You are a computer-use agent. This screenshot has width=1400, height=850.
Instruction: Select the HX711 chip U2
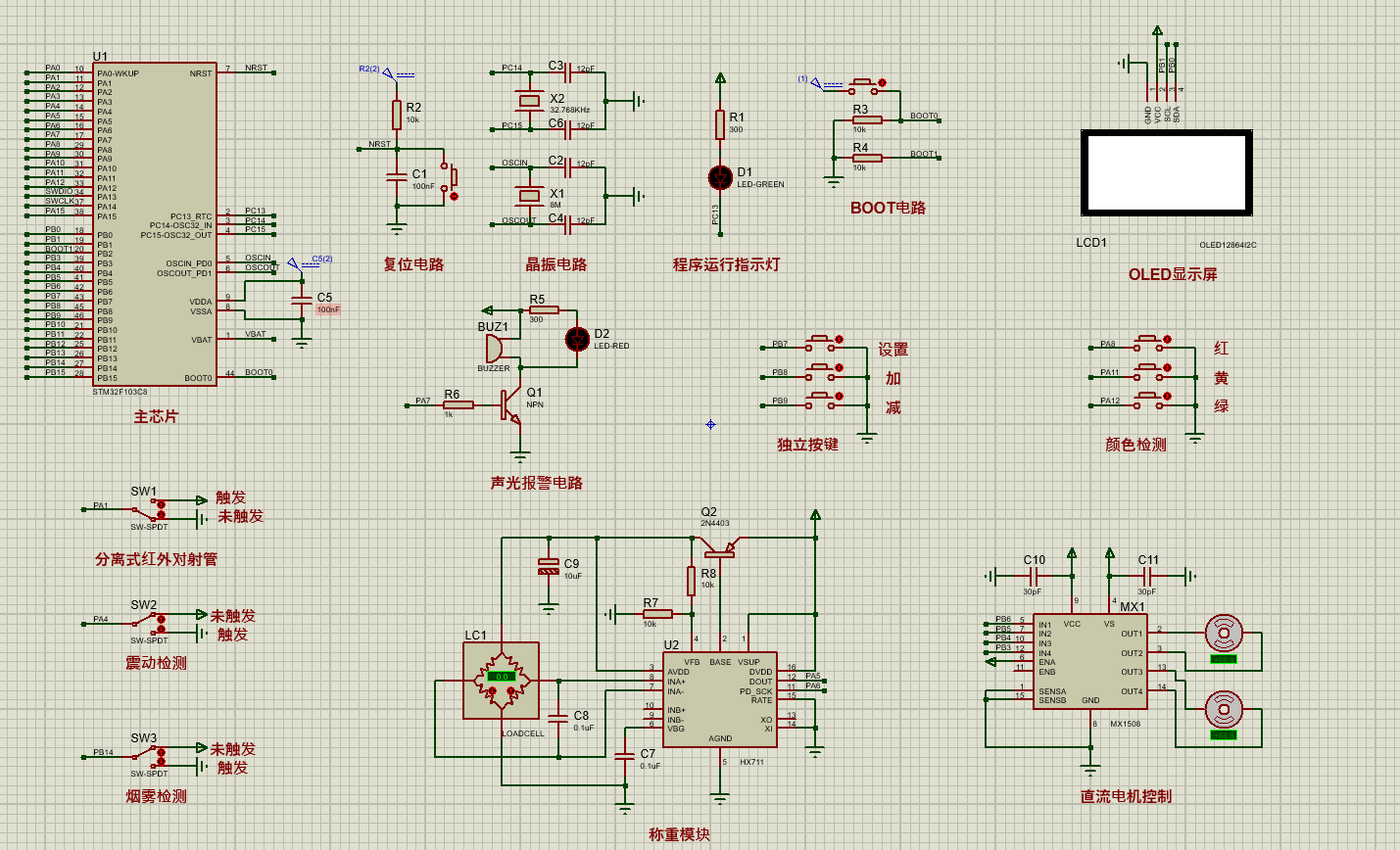click(x=720, y=700)
